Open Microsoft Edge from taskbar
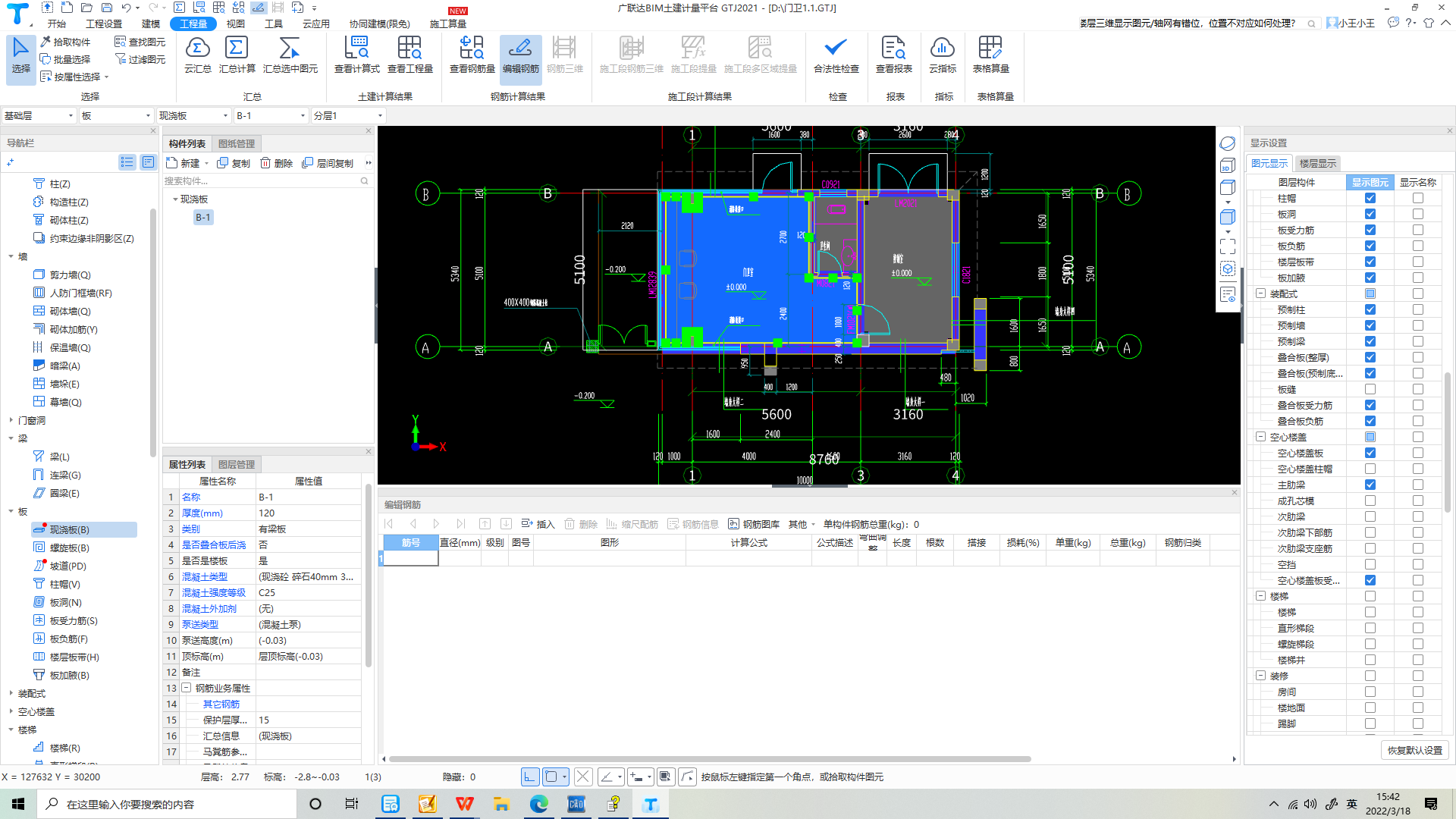1456x819 pixels. coord(539,804)
